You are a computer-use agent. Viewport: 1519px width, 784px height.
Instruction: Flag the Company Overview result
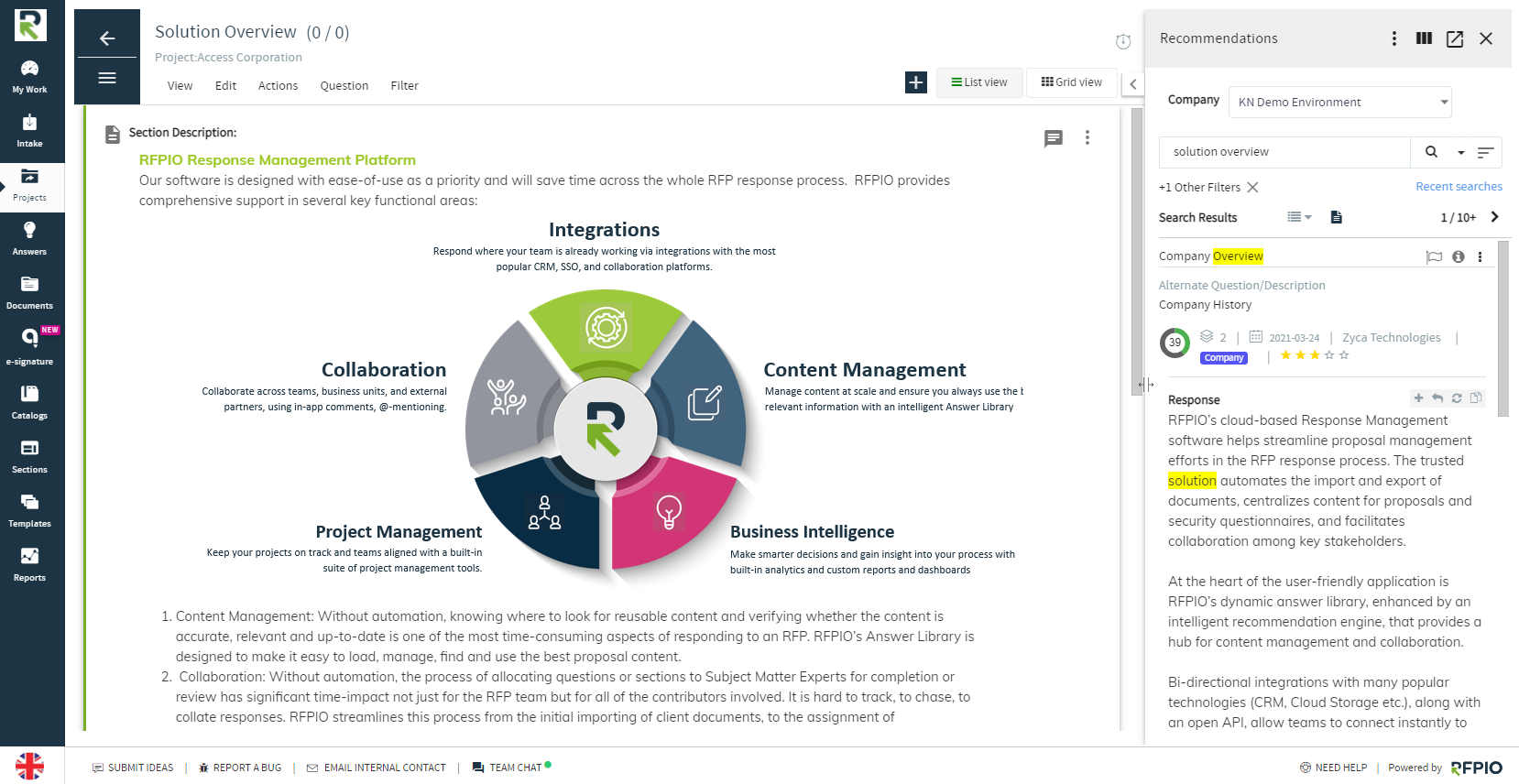click(1434, 257)
